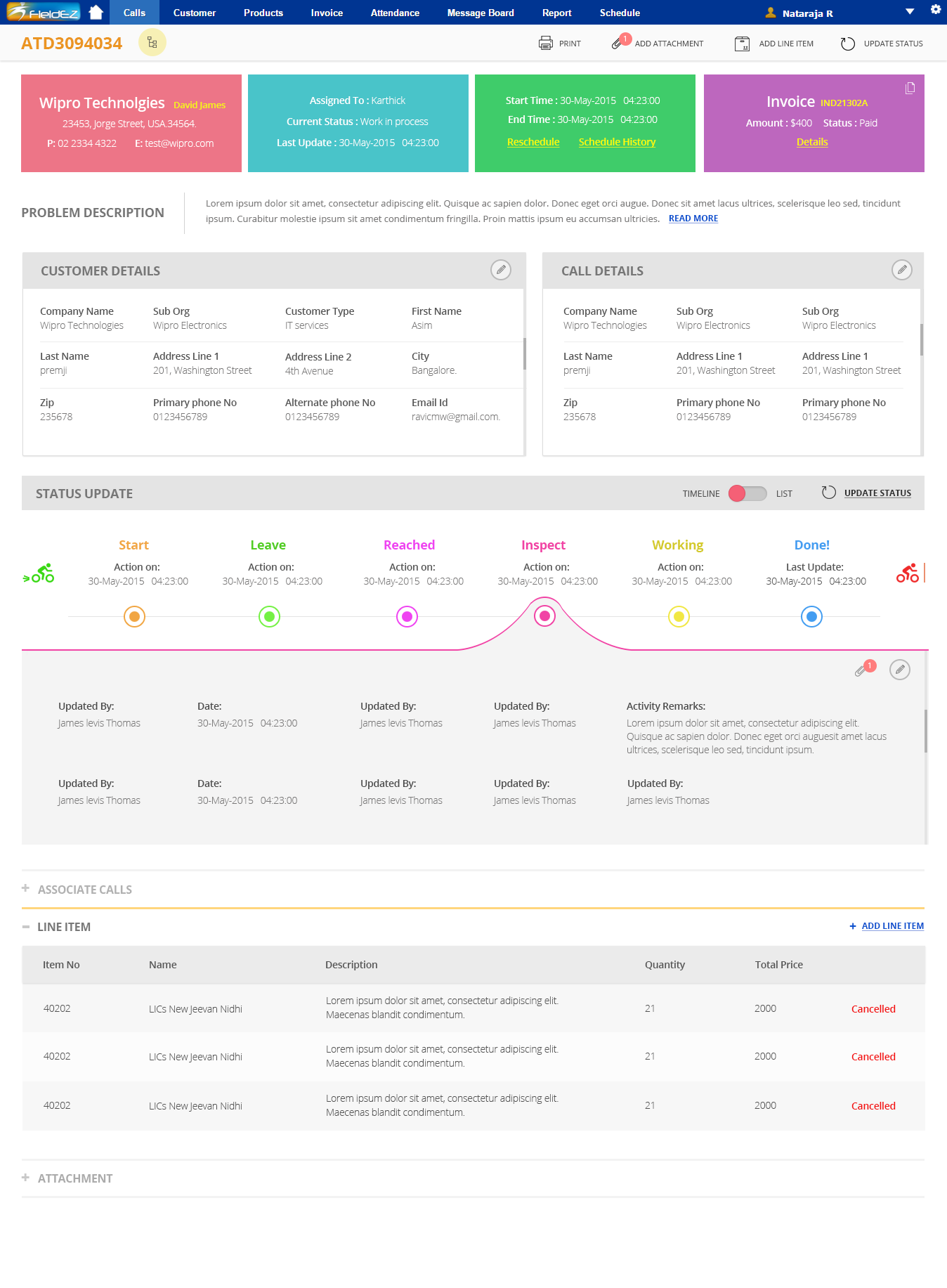Open the Products menu
947x1288 pixels.
263,13
